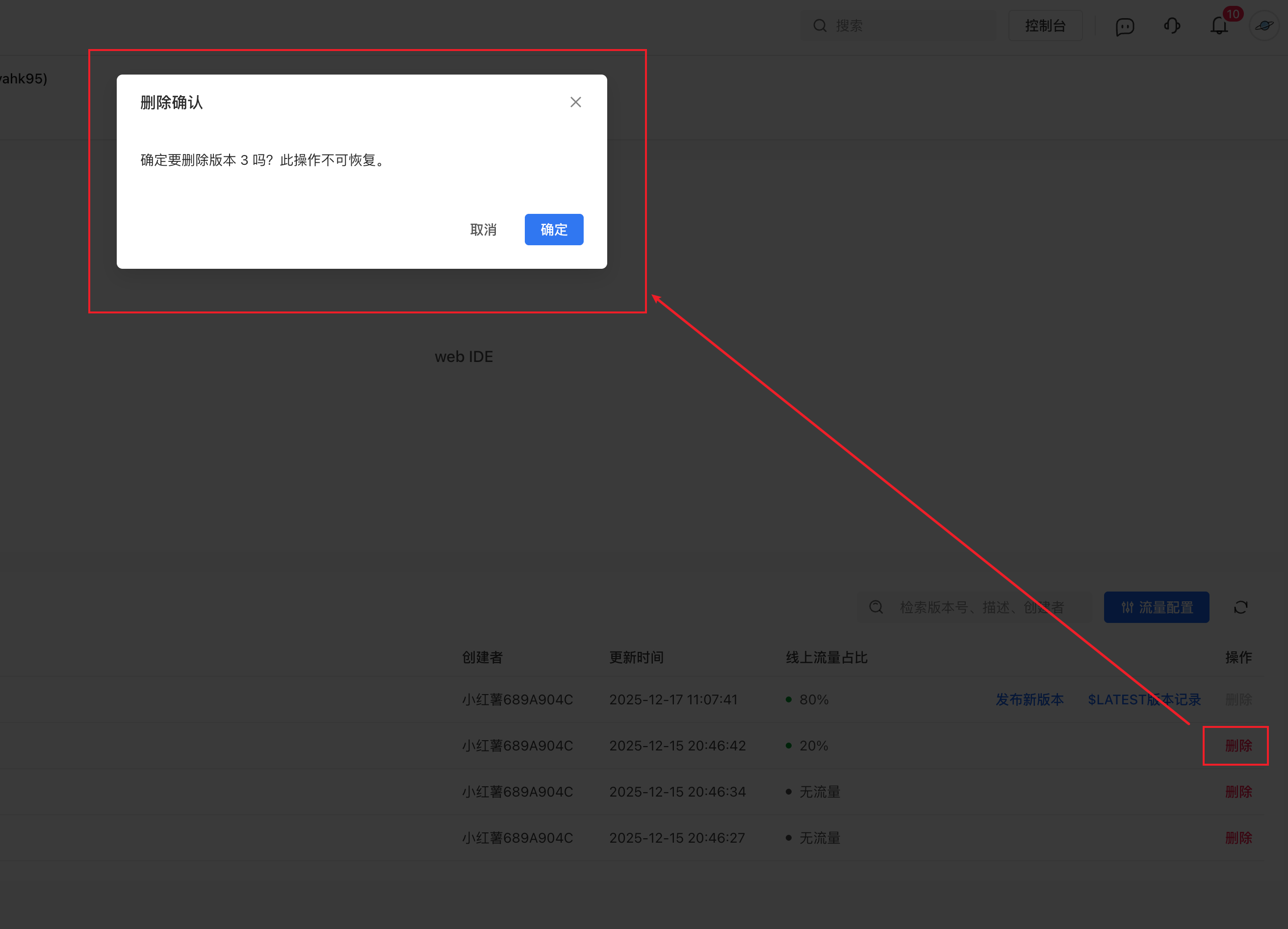The height and width of the screenshot is (929, 1288).
Task: Open the 控制台 console button
Action: tap(1045, 26)
